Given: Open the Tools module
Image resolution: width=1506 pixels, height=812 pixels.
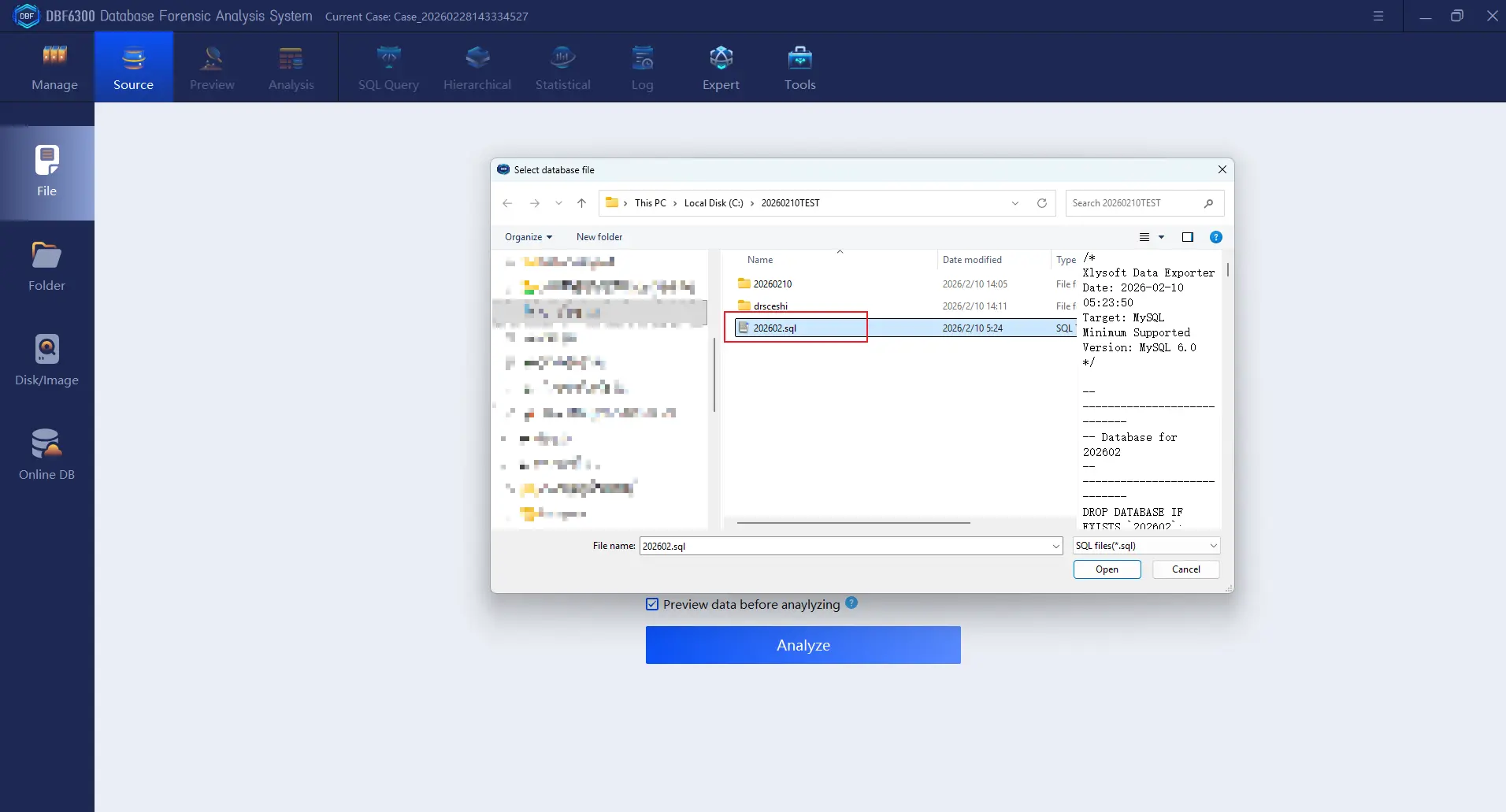Looking at the screenshot, I should pos(799,67).
